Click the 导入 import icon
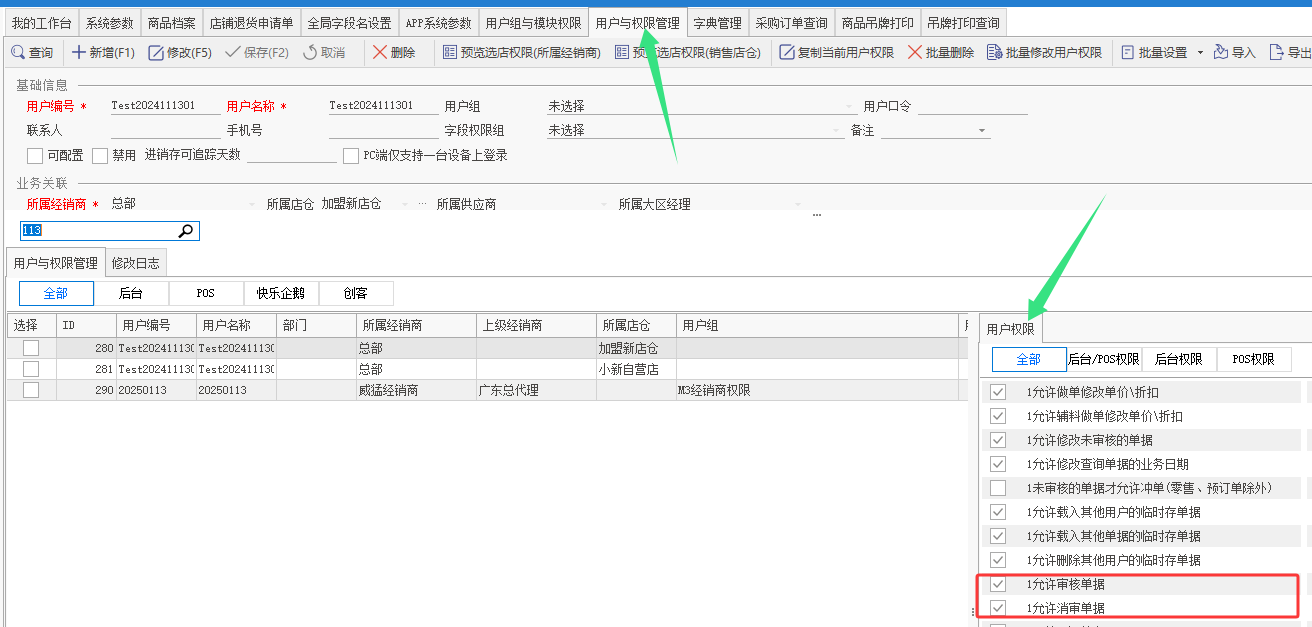The image size is (1312, 627). pos(1221,52)
